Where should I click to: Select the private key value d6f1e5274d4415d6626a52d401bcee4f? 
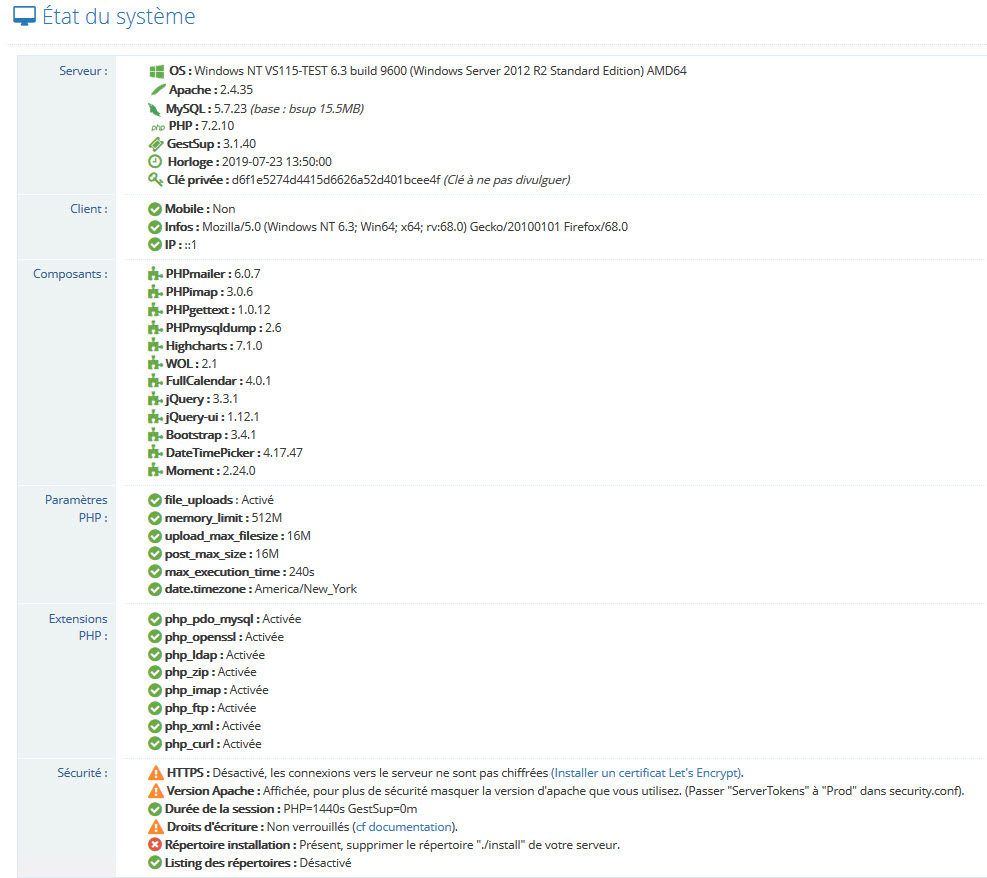(x=336, y=180)
